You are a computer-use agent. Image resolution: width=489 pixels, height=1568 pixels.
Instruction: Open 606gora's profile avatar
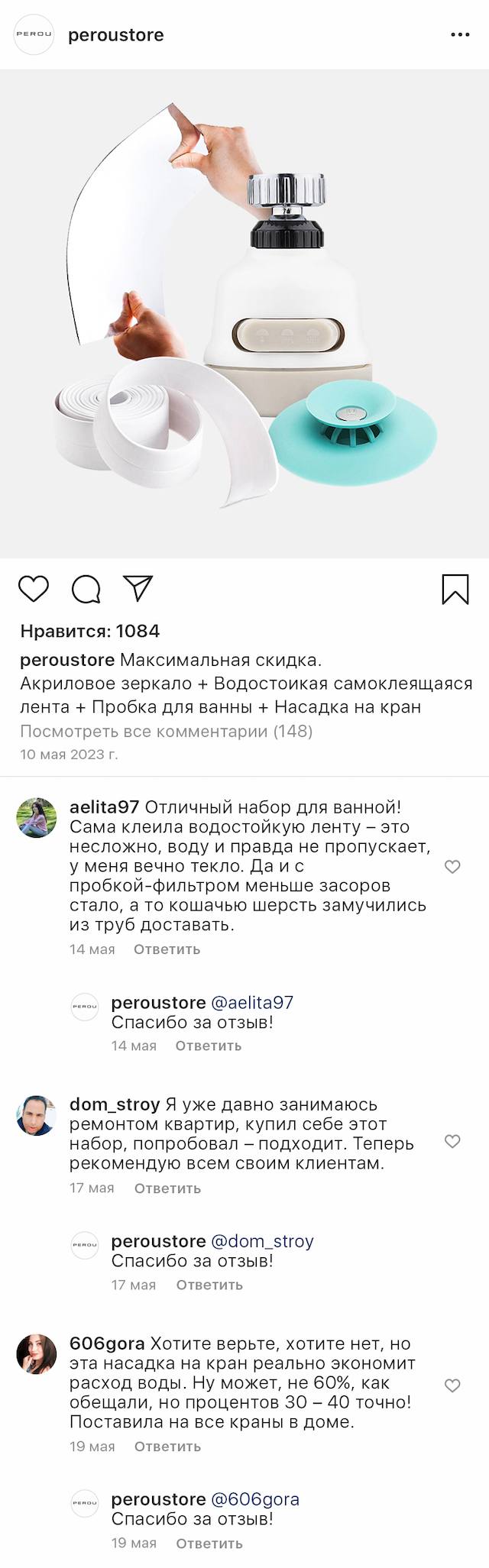37,1354
